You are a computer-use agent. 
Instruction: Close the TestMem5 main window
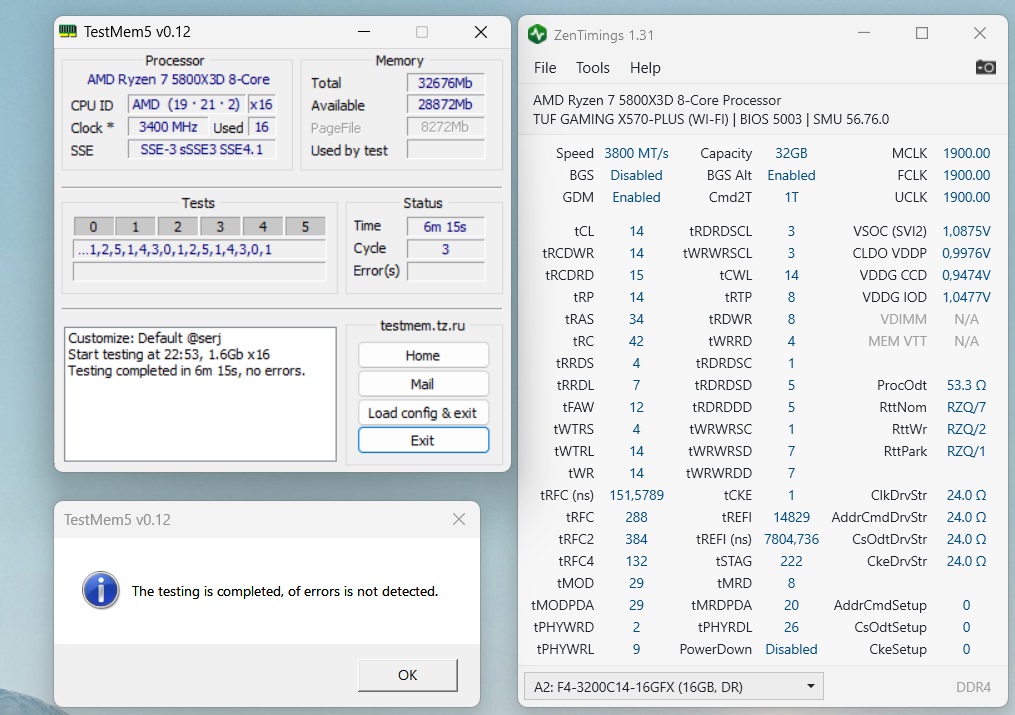[481, 32]
